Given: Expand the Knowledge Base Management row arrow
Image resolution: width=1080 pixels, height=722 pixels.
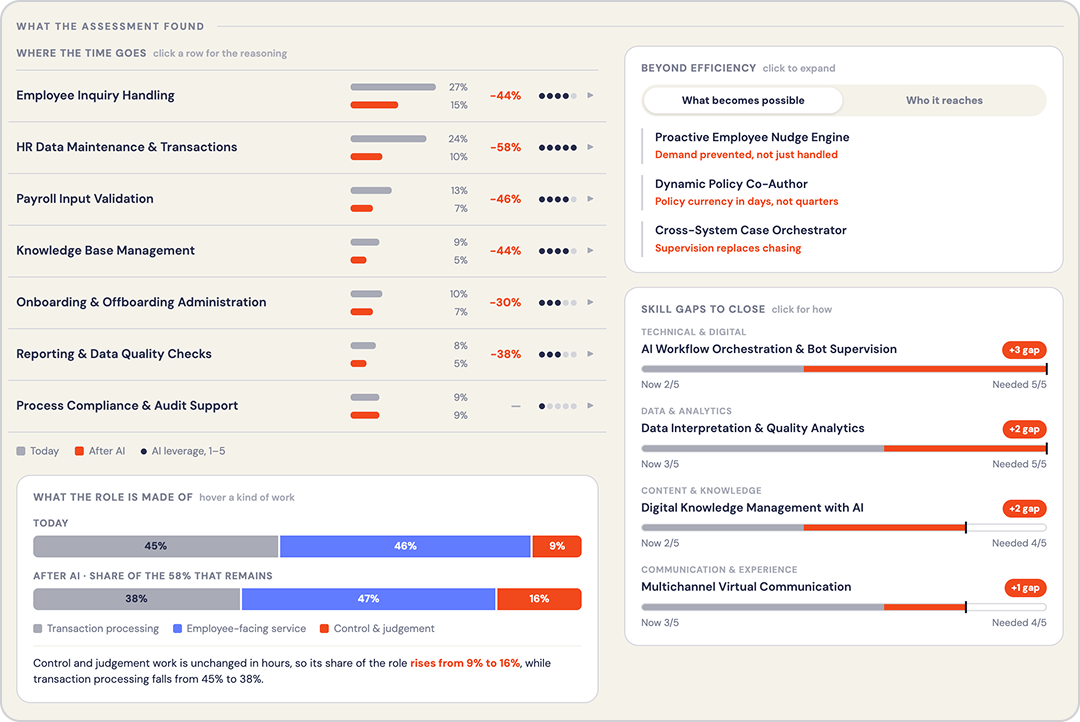Looking at the screenshot, I should point(590,251).
